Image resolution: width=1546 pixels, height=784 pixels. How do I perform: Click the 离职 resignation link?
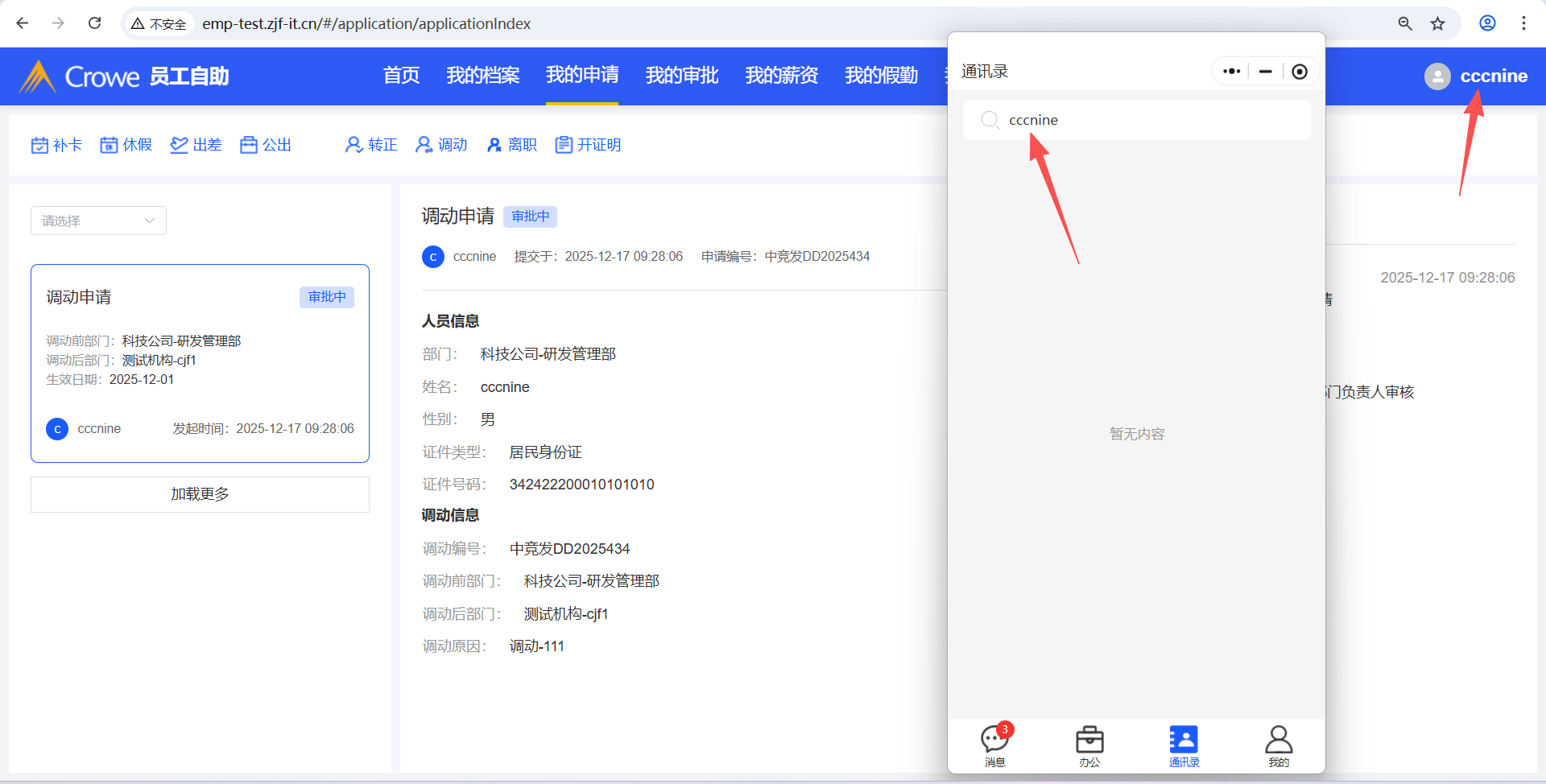click(x=512, y=145)
